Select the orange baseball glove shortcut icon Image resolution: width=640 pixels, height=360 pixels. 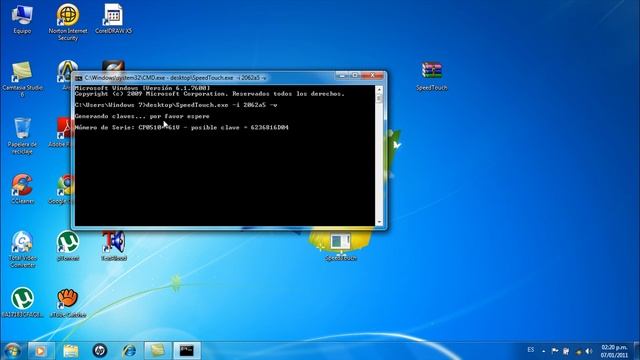68,303
